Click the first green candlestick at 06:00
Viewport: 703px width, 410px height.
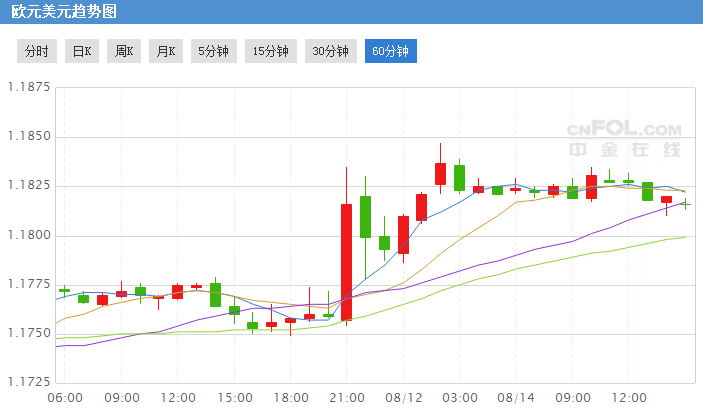65,291
